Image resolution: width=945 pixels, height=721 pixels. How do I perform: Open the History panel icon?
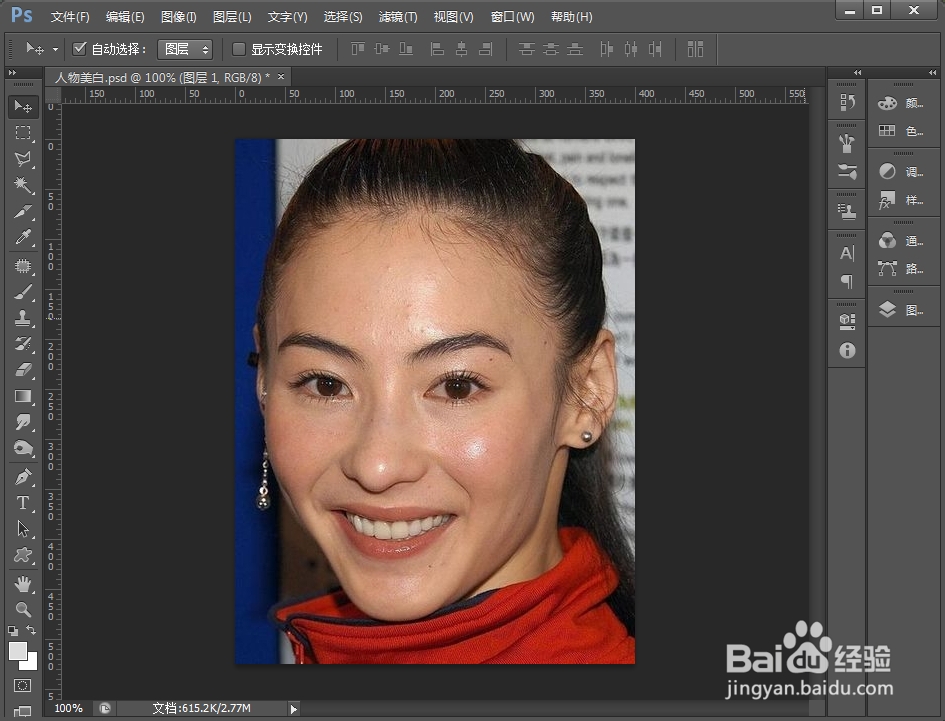click(x=847, y=102)
